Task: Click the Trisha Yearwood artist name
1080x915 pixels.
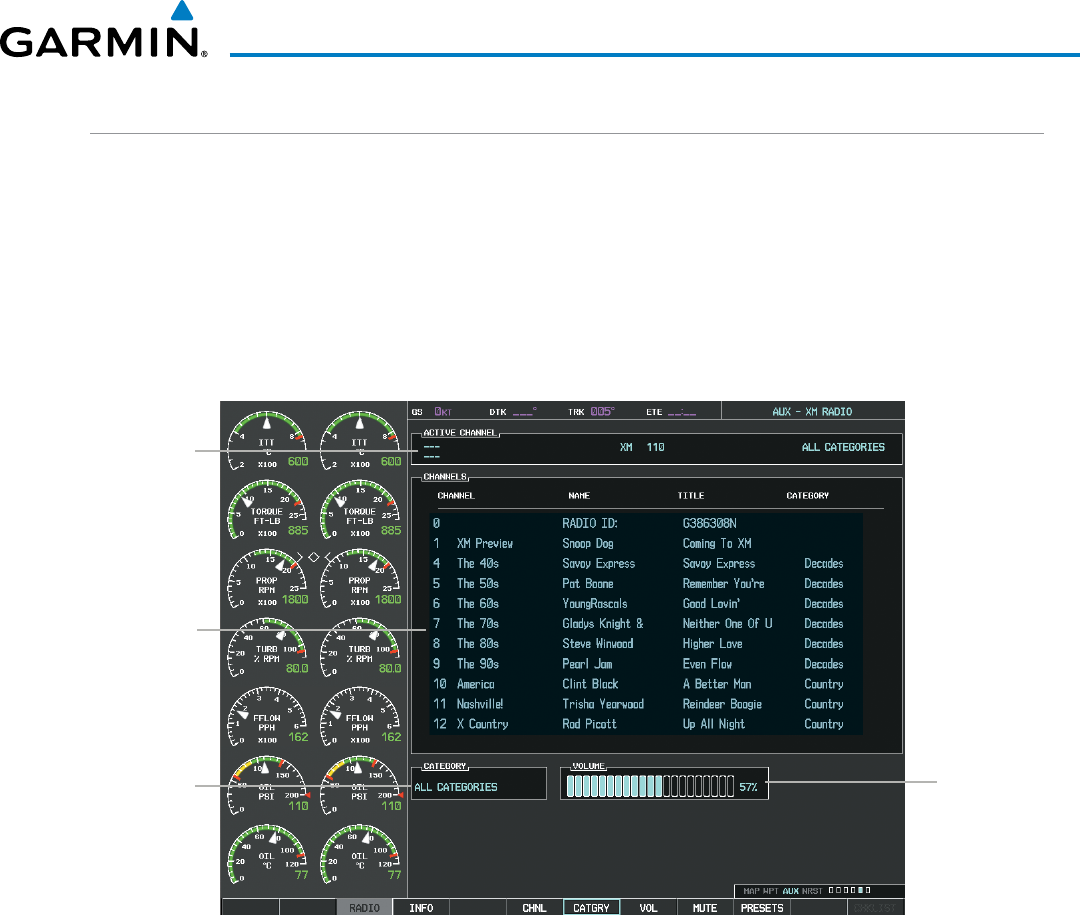Action: (603, 703)
